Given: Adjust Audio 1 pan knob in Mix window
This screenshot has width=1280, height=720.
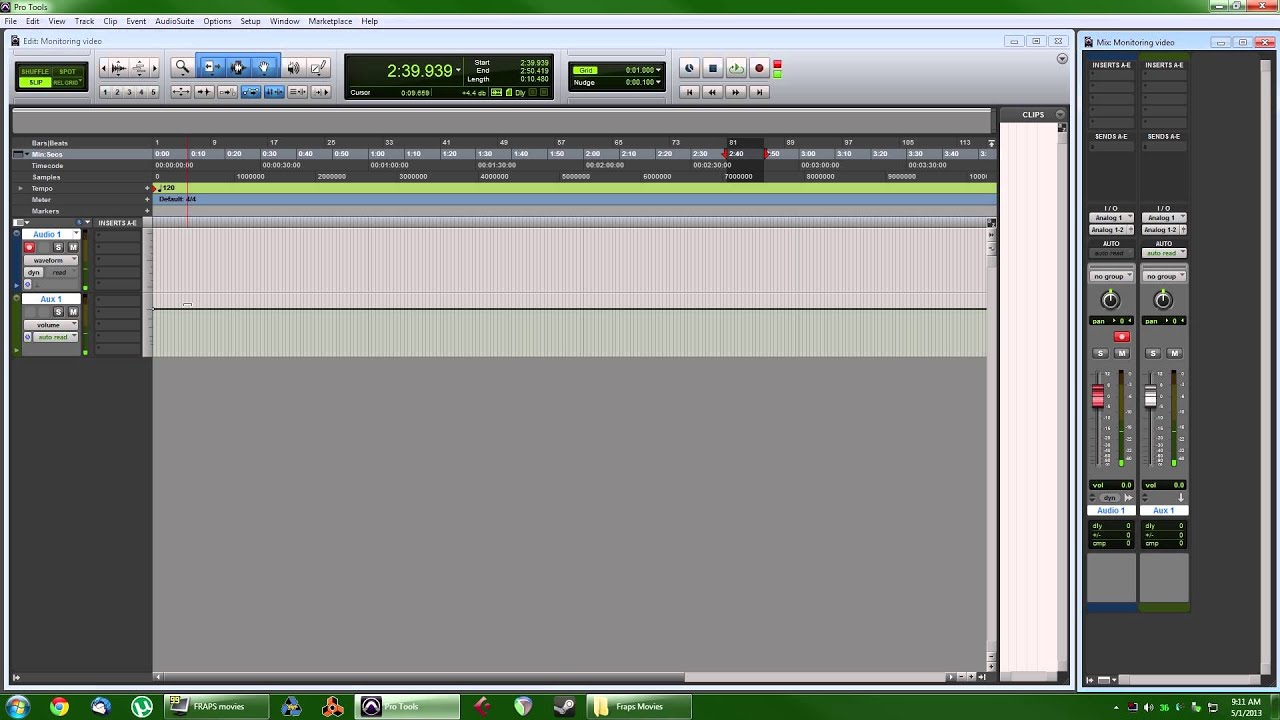Looking at the screenshot, I should (x=1110, y=300).
